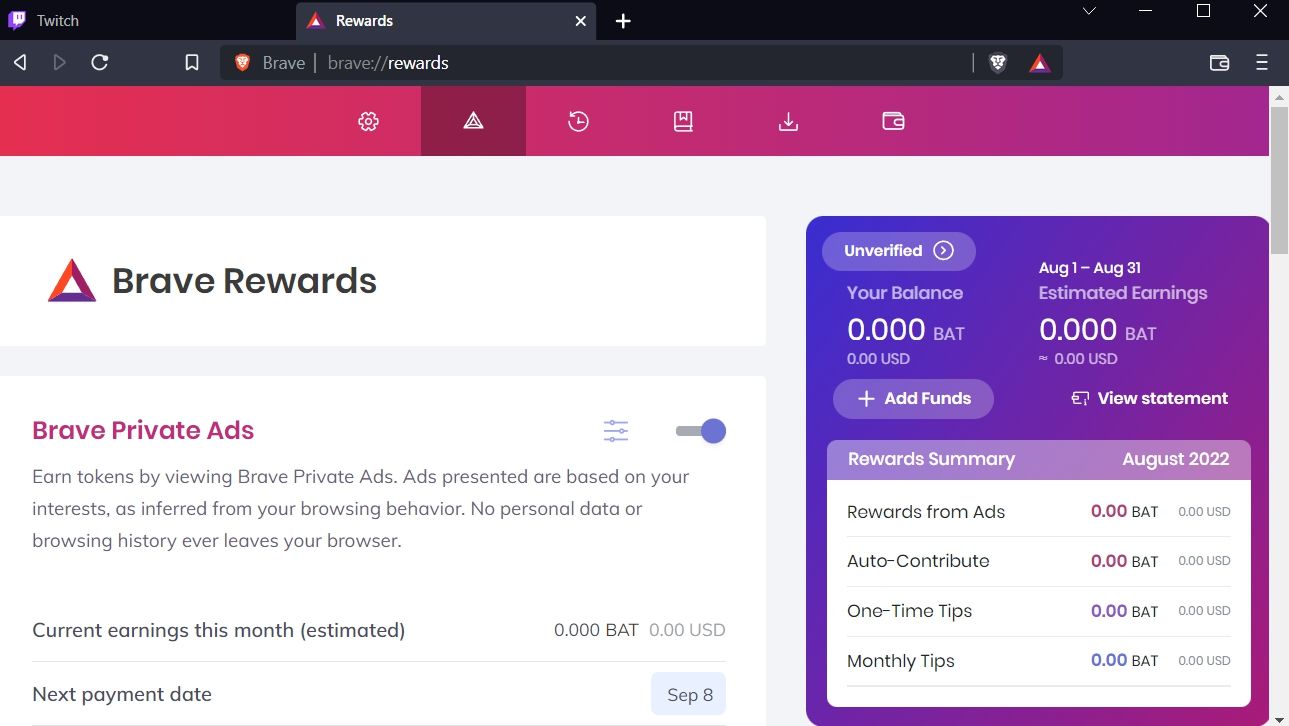This screenshot has height=726, width=1289.
Task: Click the vertical page scrollbar thumb
Action: 1279,180
